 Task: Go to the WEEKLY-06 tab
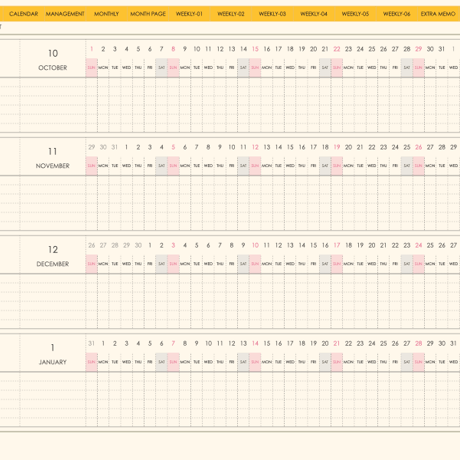(396, 14)
